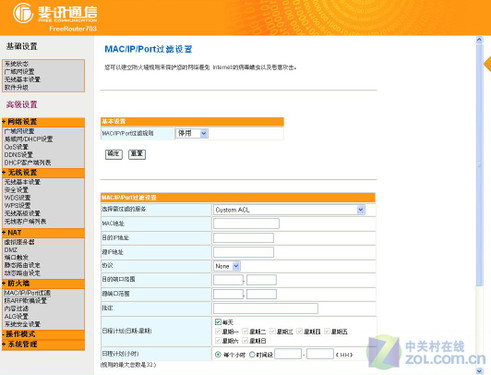Screen dimensions: 491x375
Task: Expand the 防火墙 sidebar section
Action: pos(43,283)
